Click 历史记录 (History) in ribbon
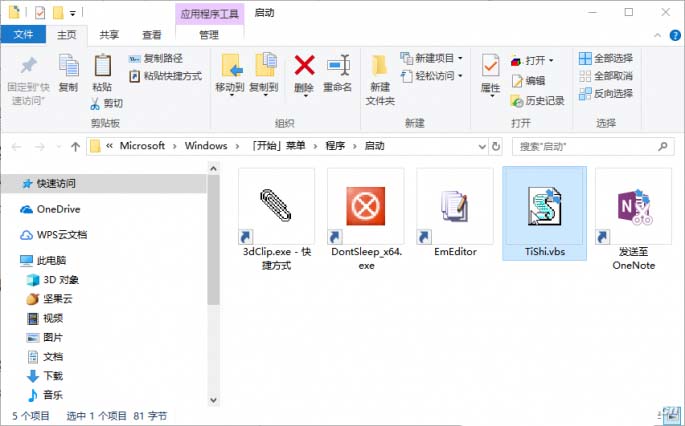This screenshot has height=426, width=685. coord(537,101)
